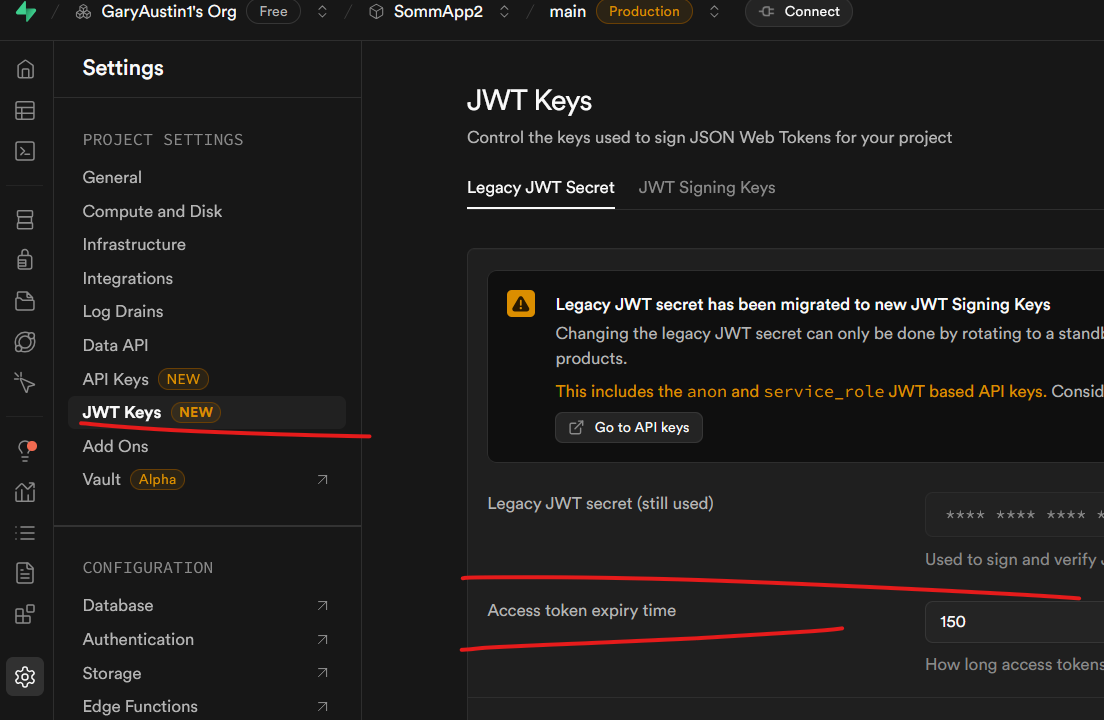This screenshot has height=720, width=1104.
Task: Open Project Home icon in sidebar
Action: (x=25, y=69)
